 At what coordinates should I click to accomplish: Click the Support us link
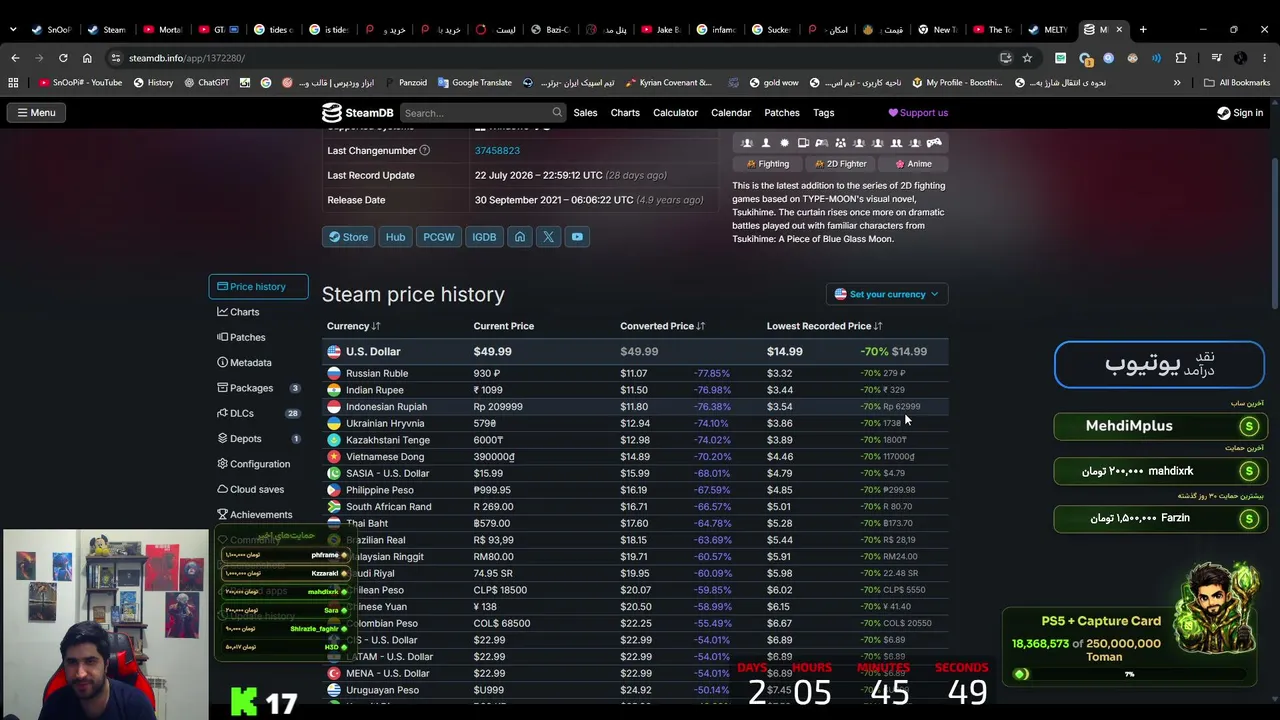click(x=918, y=113)
